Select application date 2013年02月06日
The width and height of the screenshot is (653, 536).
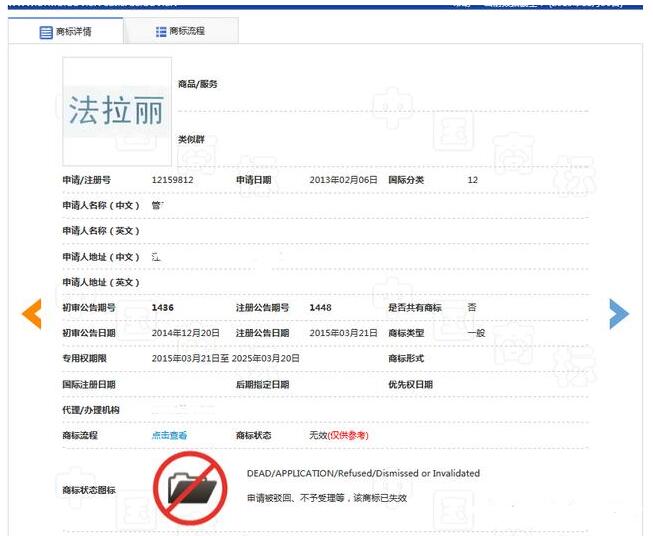[x=344, y=180]
